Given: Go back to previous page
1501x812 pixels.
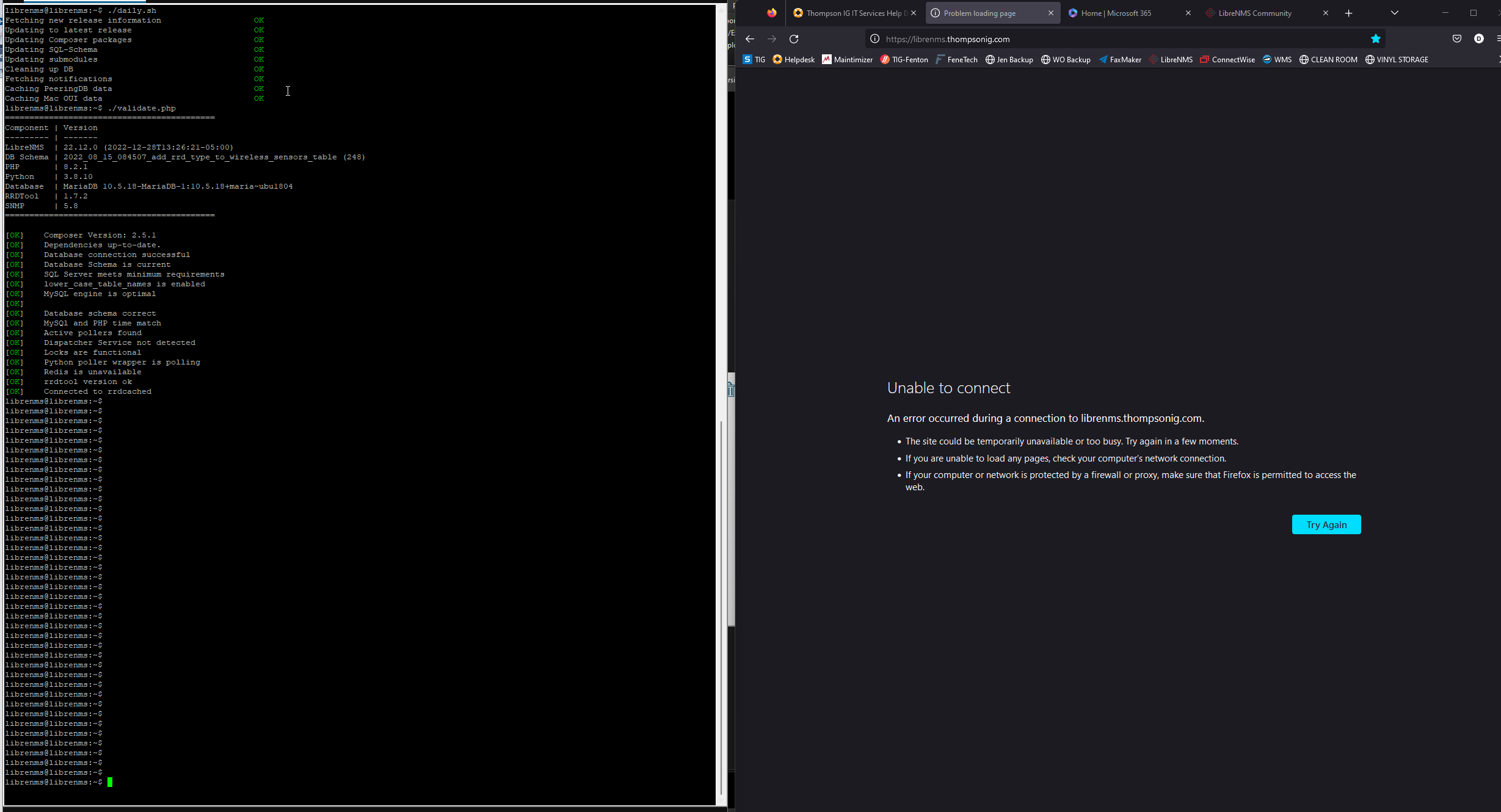Looking at the screenshot, I should [750, 39].
